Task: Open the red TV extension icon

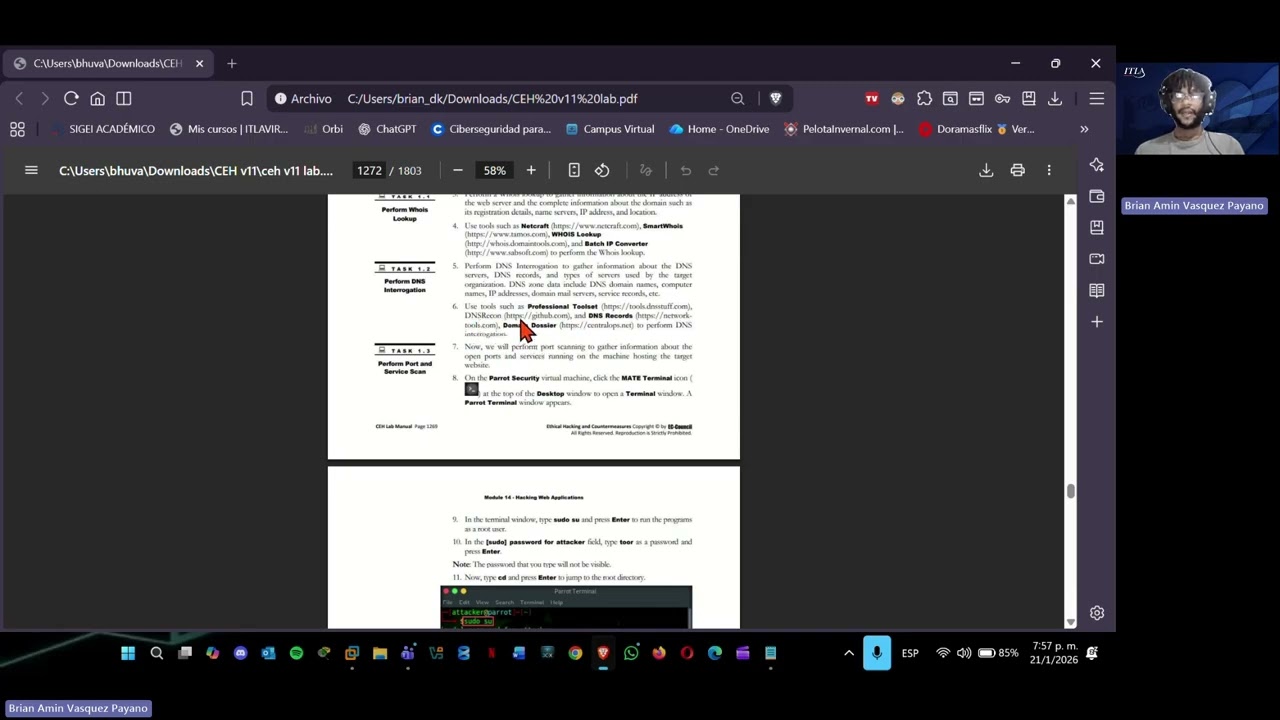Action: [871, 99]
